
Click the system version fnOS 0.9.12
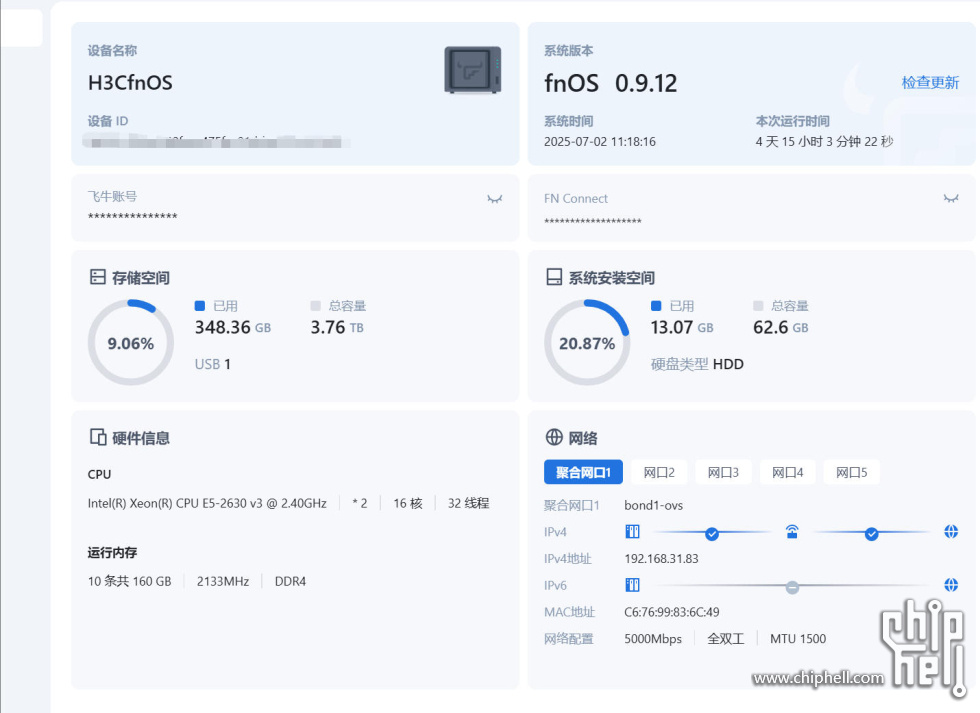coord(611,83)
